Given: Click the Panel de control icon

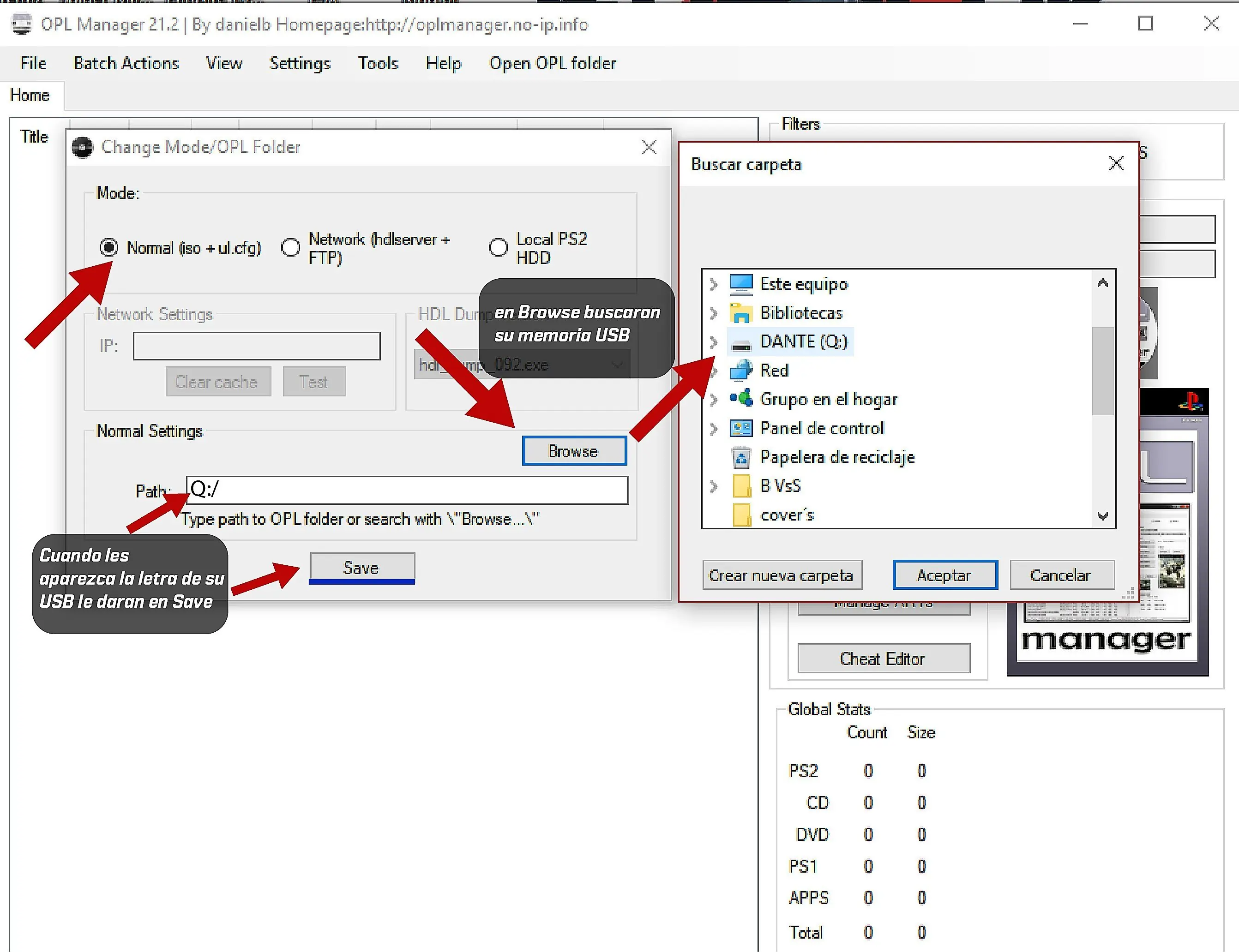Looking at the screenshot, I should 741,428.
